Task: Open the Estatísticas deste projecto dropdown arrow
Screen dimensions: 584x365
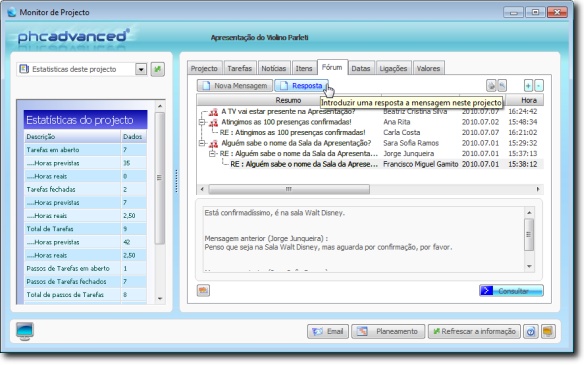Action: (x=141, y=69)
